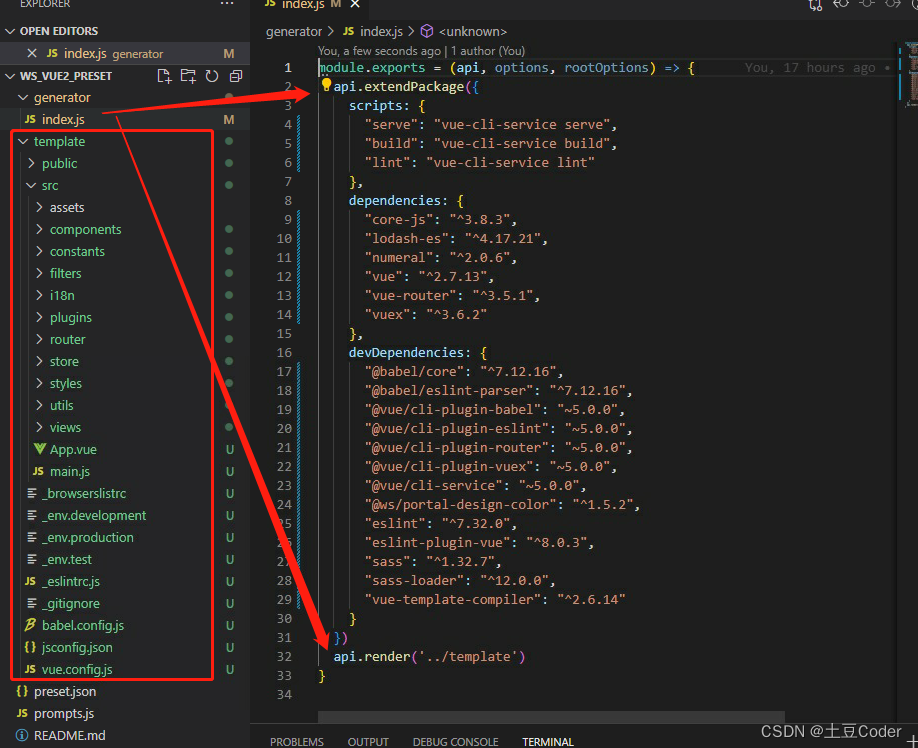The image size is (918, 748).
Task: Click the JS icon beside _eslintrc.js
Action: (x=30, y=581)
